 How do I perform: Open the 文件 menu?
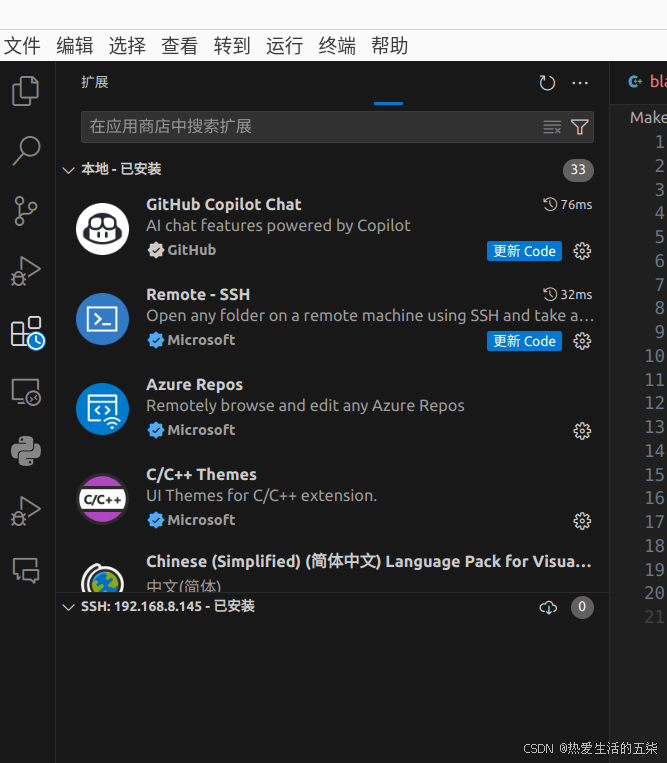click(x=22, y=46)
